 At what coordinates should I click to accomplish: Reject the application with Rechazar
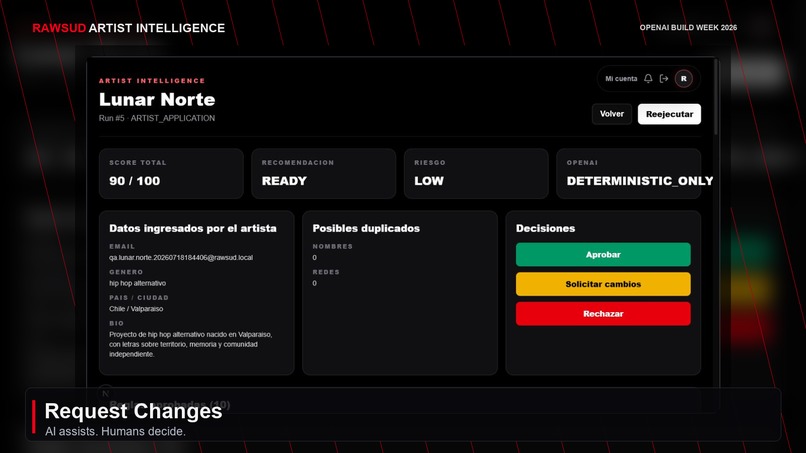[603, 314]
